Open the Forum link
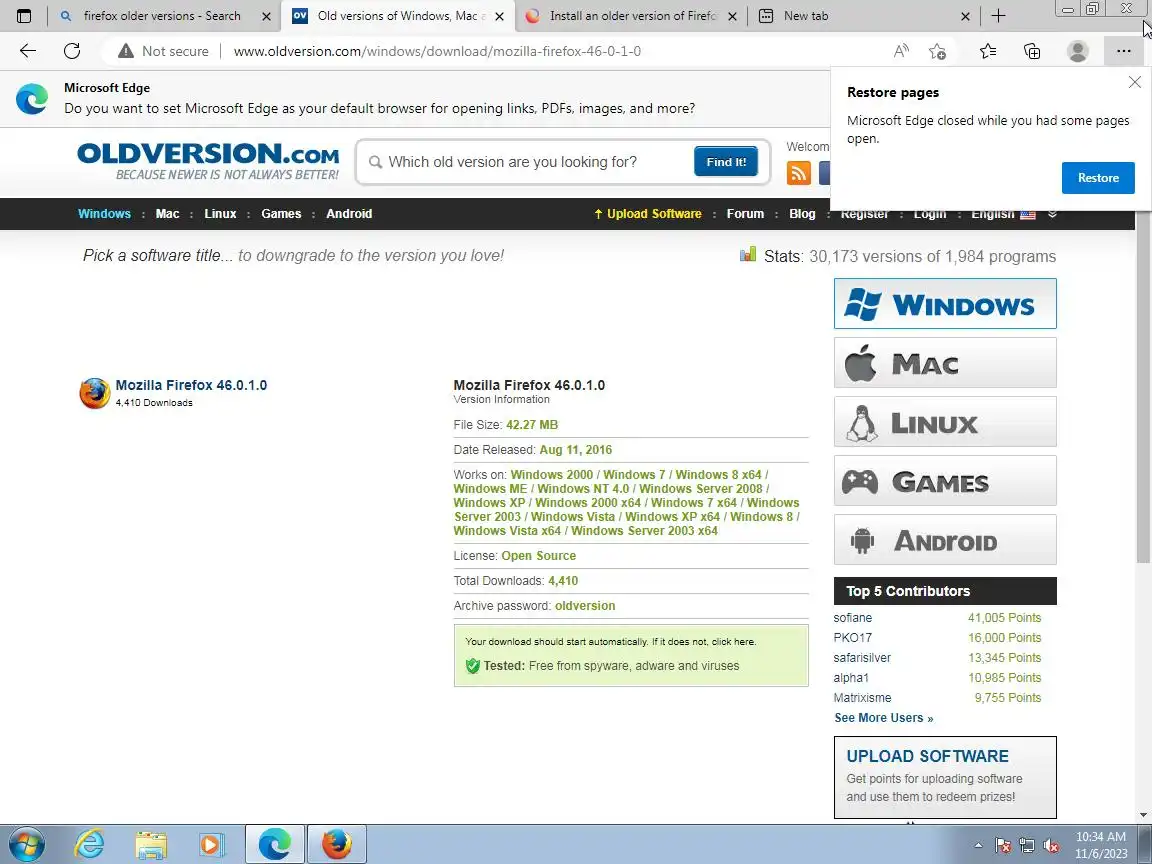1152x864 pixels. [745, 214]
